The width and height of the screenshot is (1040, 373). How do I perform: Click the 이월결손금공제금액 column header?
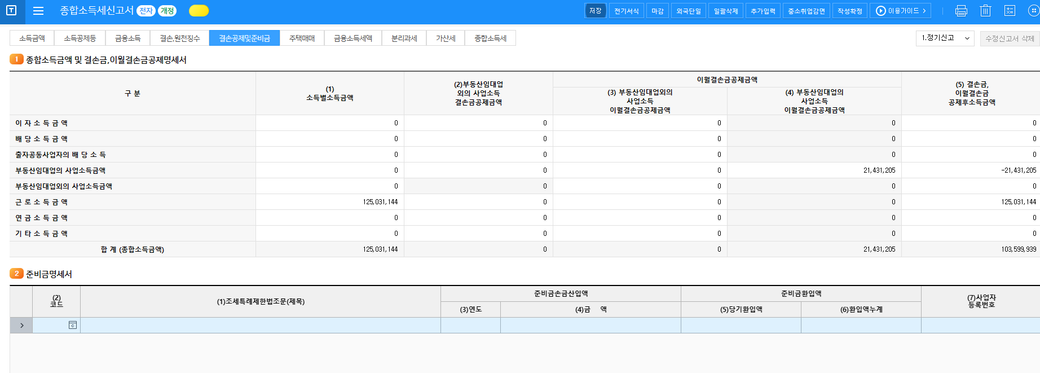click(727, 80)
